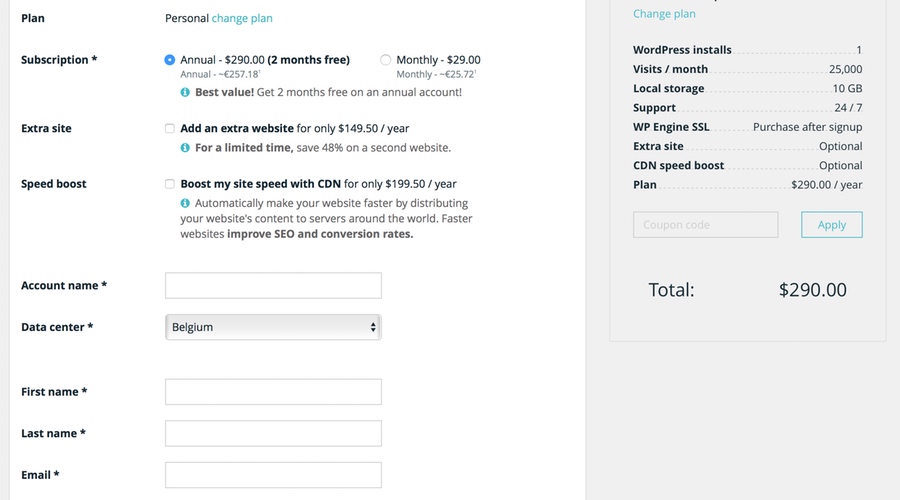Click into the Account name field

(273, 286)
